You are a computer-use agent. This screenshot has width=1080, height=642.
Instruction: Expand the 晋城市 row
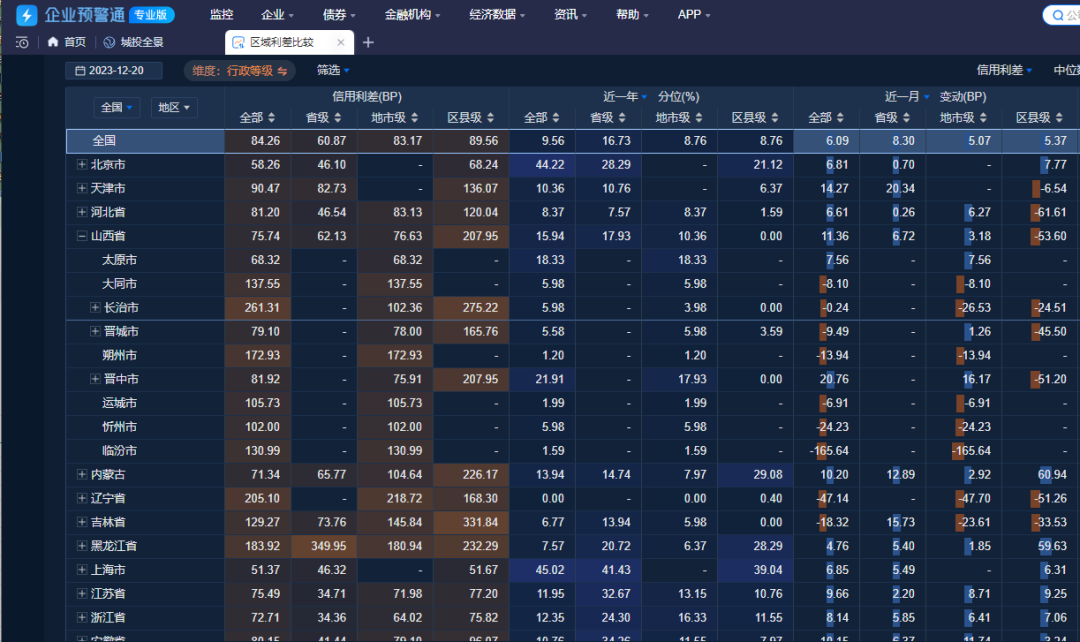coord(95,331)
